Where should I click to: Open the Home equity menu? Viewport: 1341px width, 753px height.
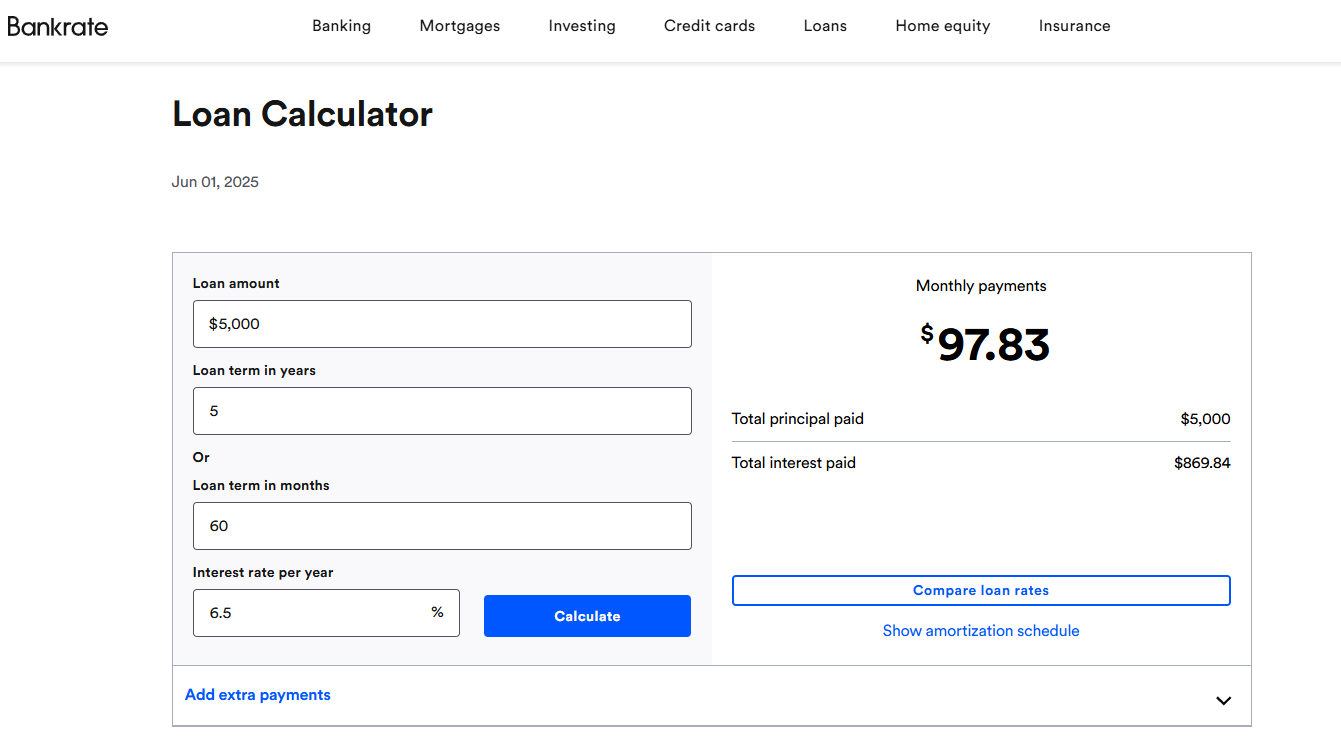coord(943,26)
